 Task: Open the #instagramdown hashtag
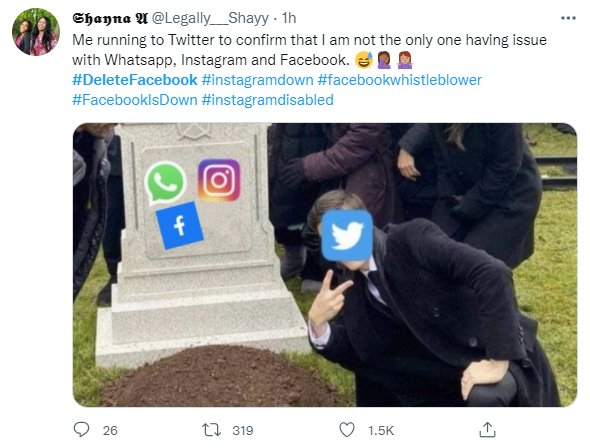point(257,80)
